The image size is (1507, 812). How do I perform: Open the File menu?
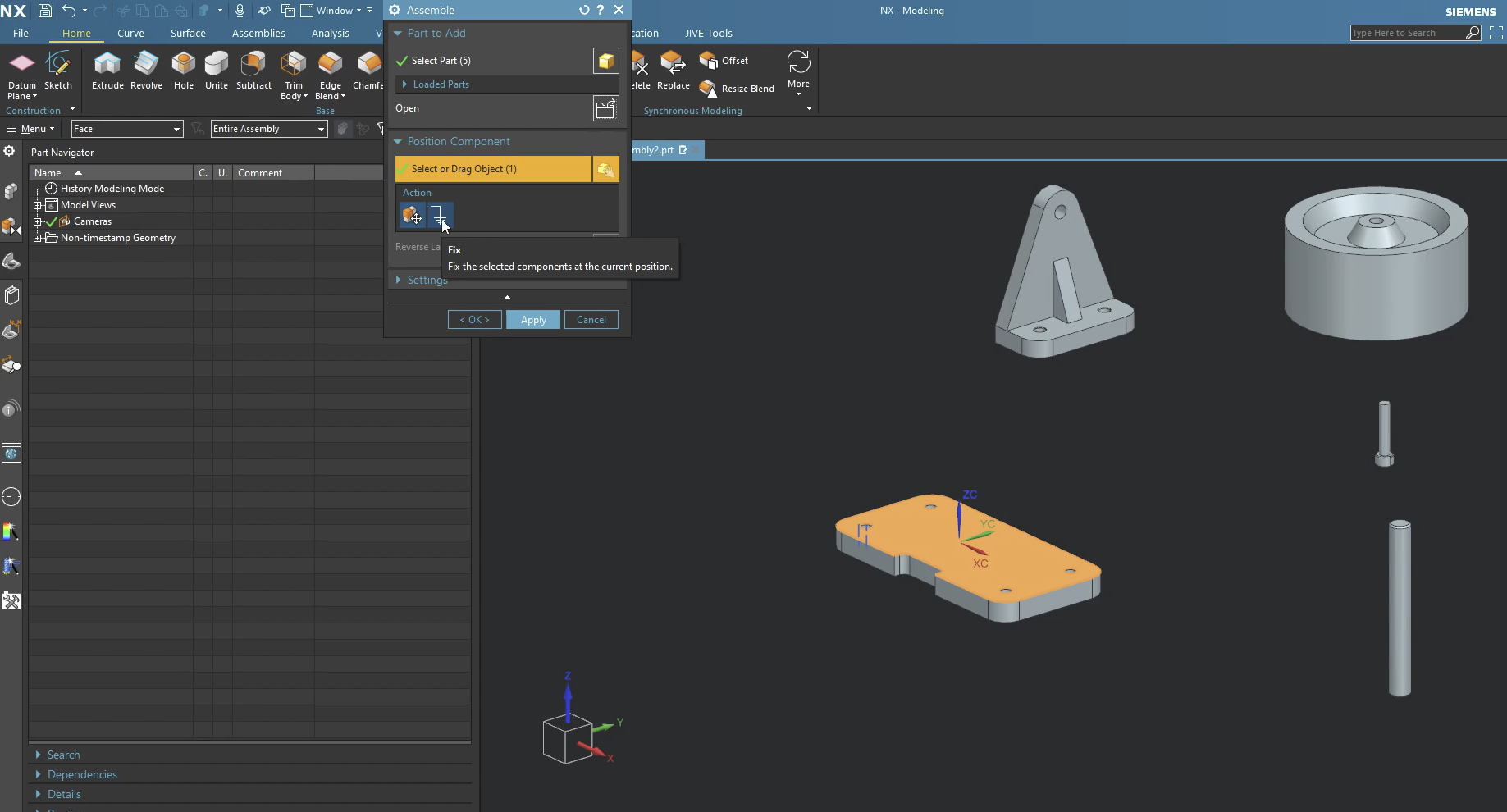click(21, 34)
